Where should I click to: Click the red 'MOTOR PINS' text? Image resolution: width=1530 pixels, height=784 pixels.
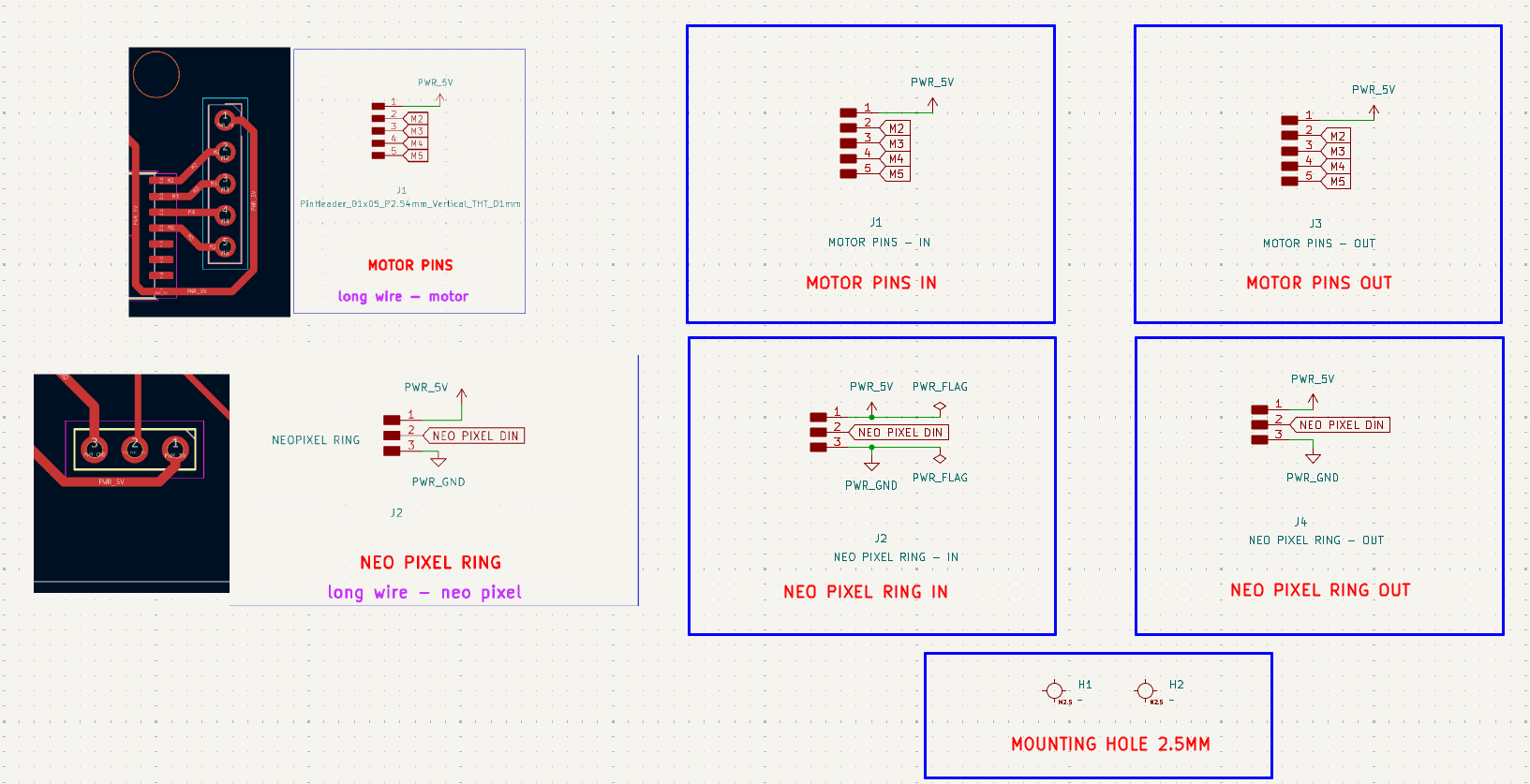click(x=410, y=265)
